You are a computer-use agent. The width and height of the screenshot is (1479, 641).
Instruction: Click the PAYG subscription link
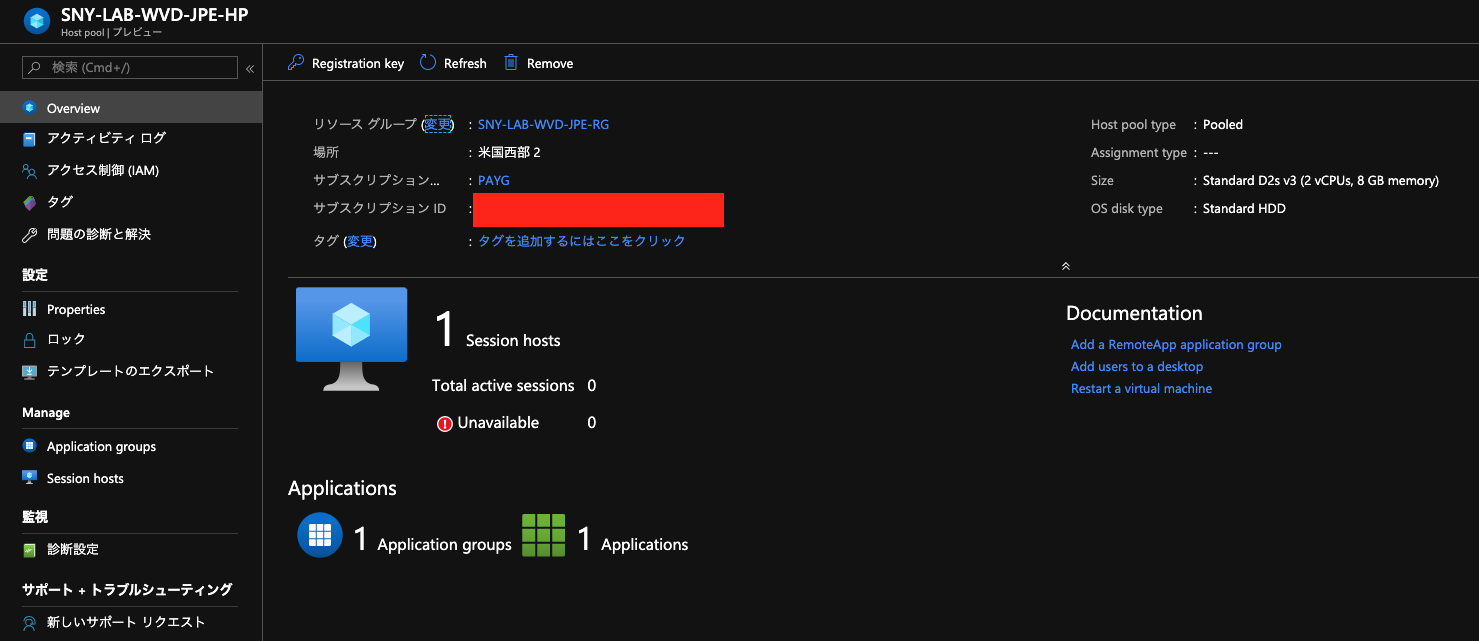pos(494,181)
